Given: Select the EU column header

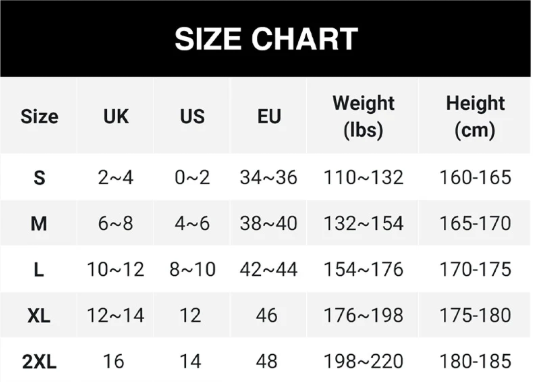Looking at the screenshot, I should 269,116.
